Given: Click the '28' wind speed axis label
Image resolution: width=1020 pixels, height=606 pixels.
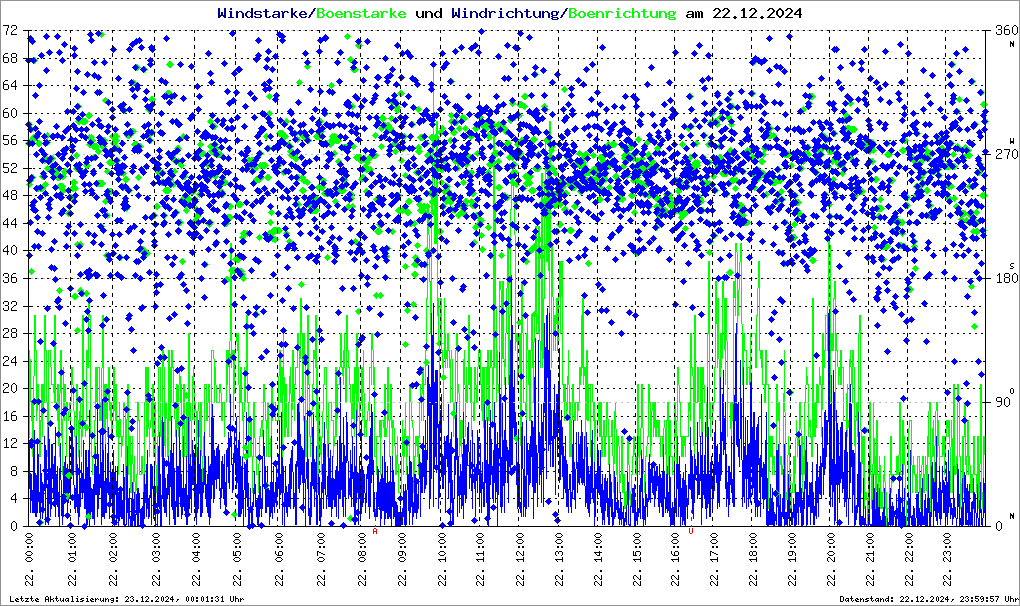Looking at the screenshot, I should pyautogui.click(x=10, y=334).
